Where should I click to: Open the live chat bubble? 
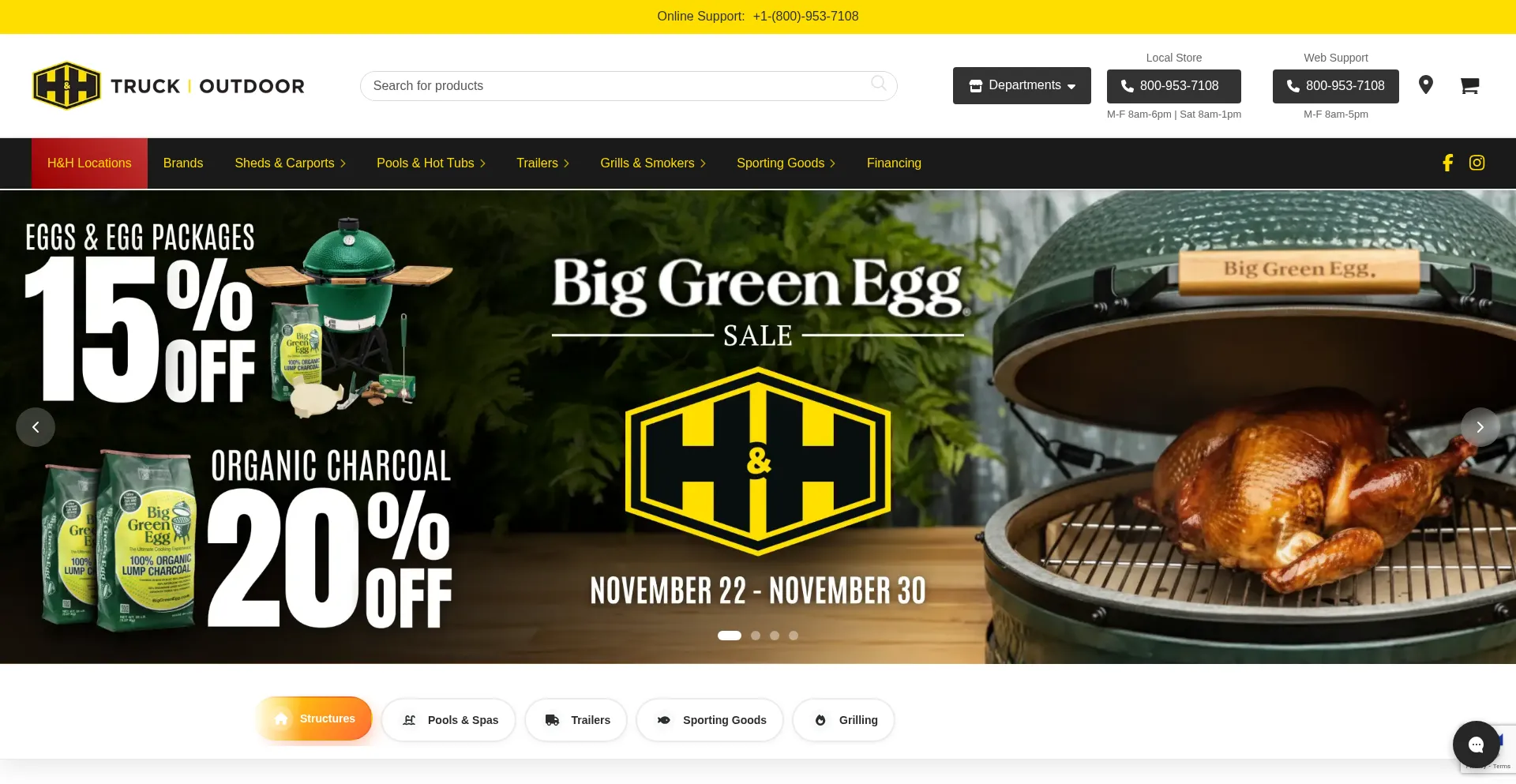(1476, 745)
